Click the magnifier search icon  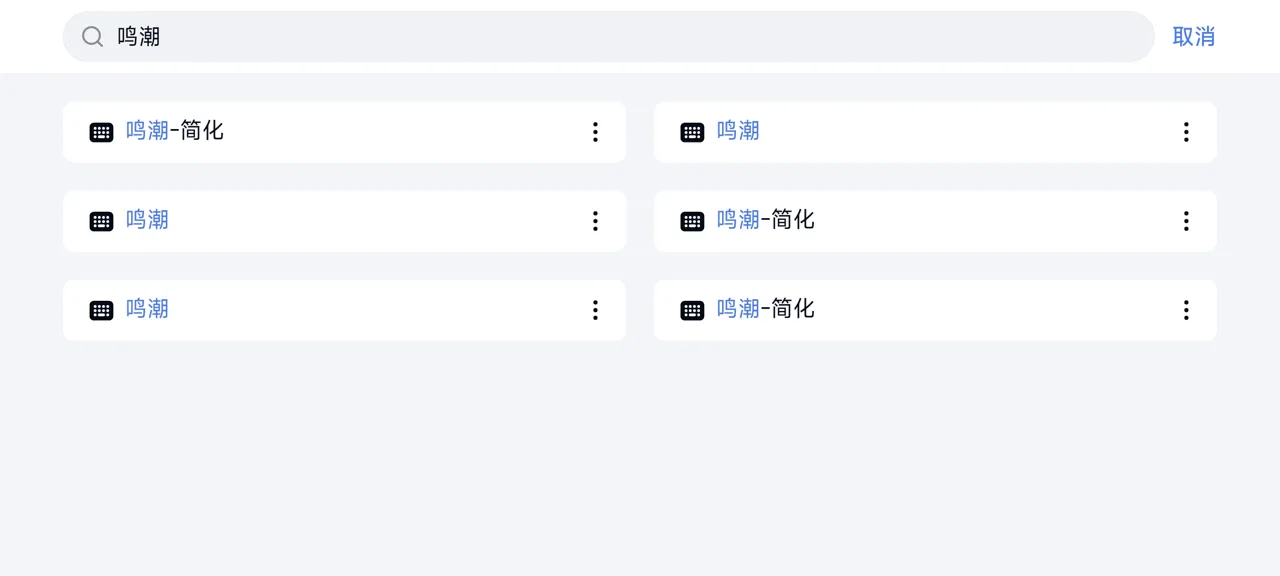click(92, 37)
